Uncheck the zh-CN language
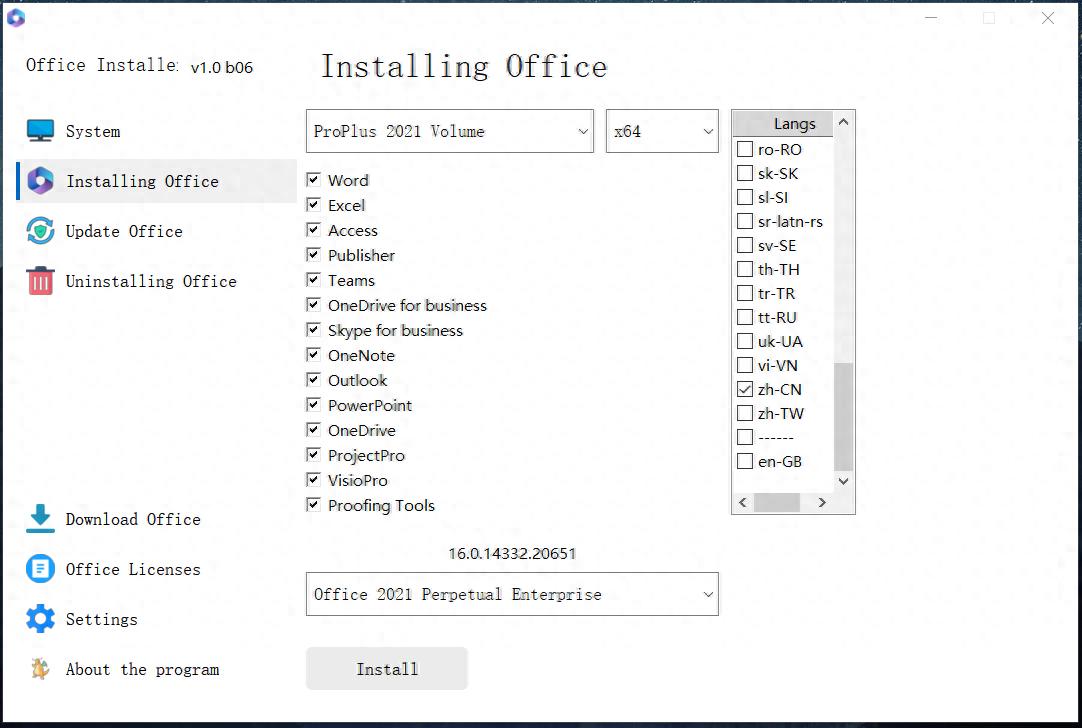 click(x=745, y=388)
